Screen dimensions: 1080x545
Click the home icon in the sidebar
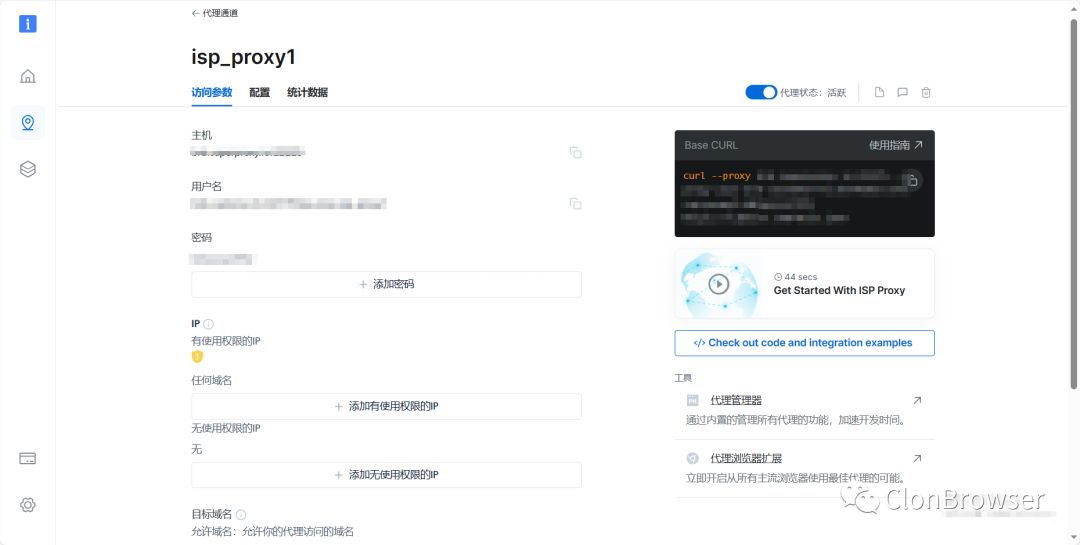pos(28,76)
